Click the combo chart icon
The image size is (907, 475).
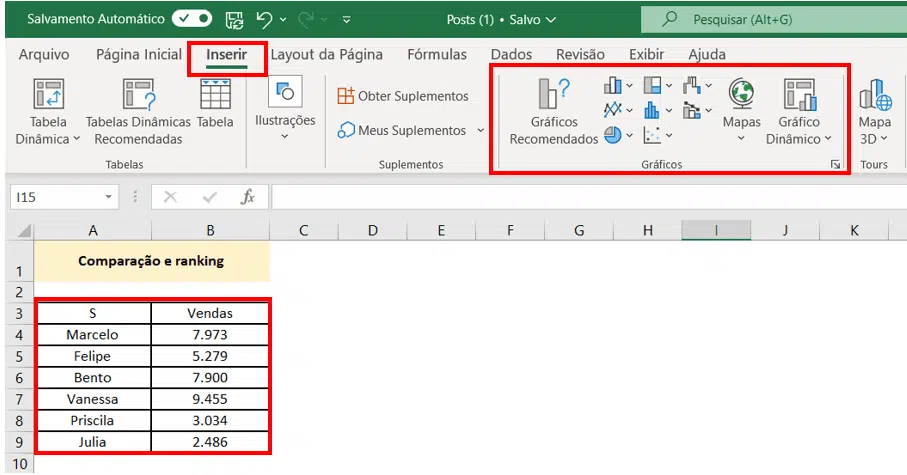pyautogui.click(x=692, y=110)
